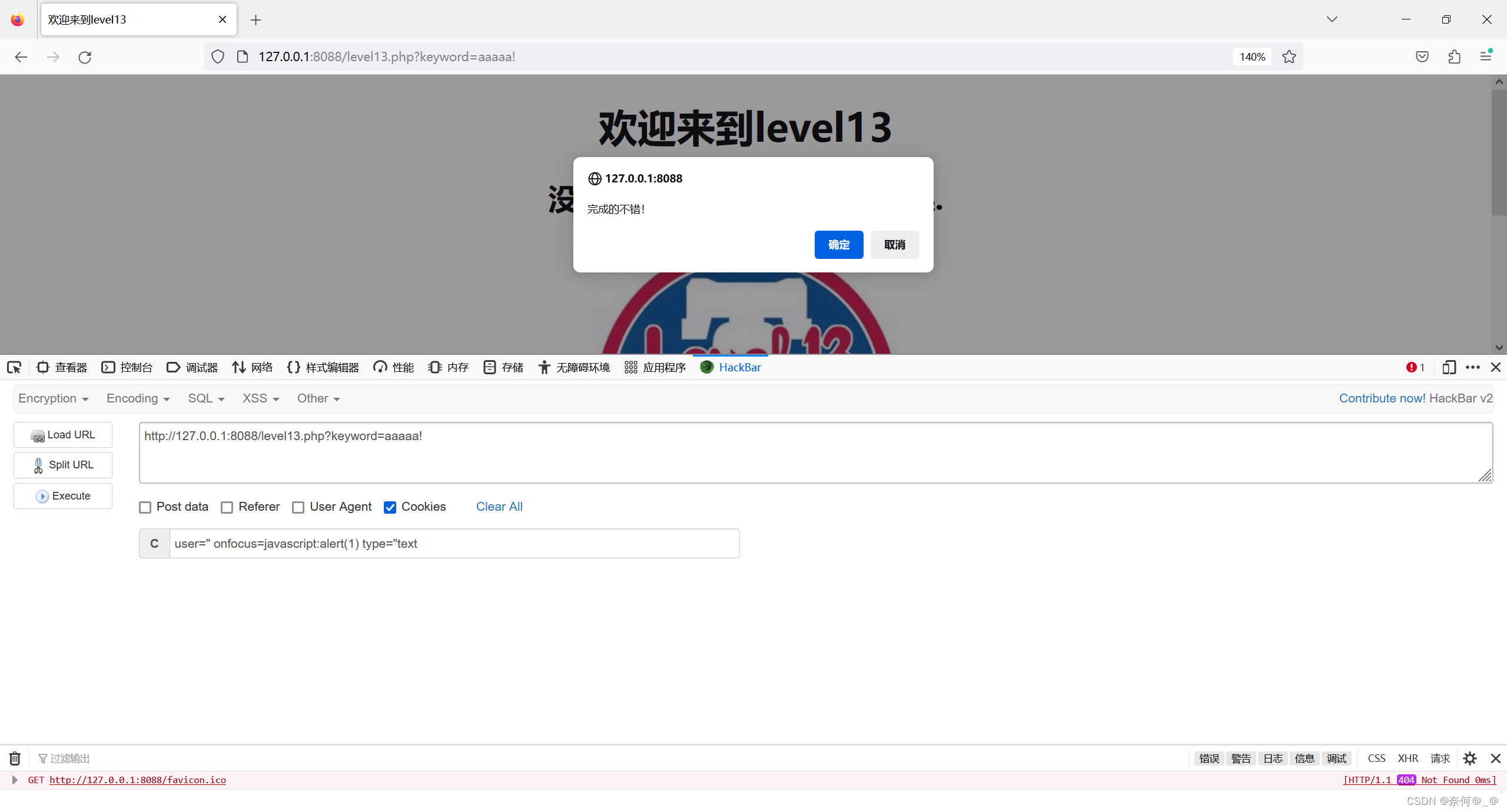Open the Encryption dropdown menu
The width and height of the screenshot is (1507, 812).
tap(51, 398)
